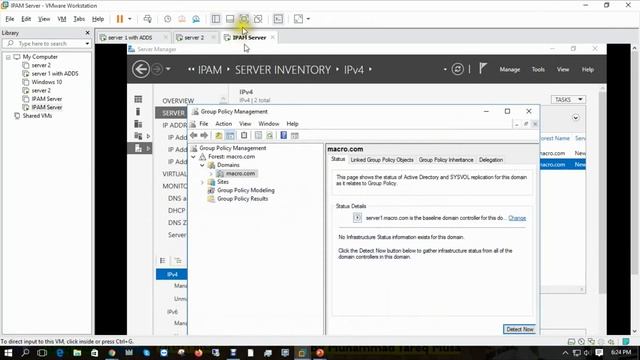
Task: Close the Library panel
Action: pos(87,33)
